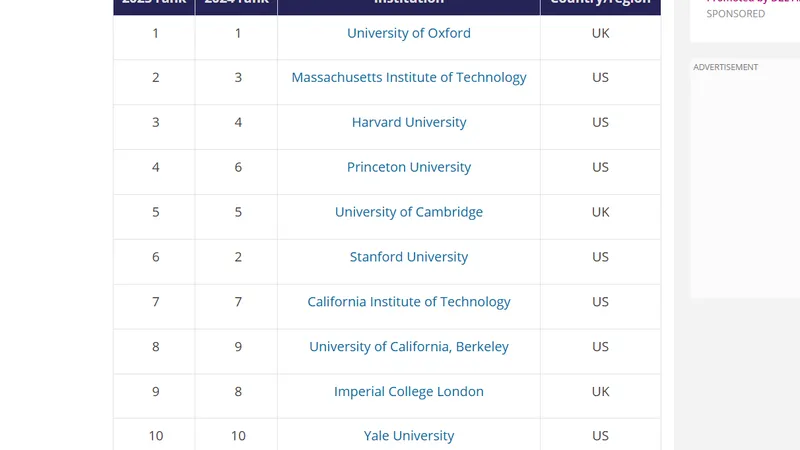Open the California Institute of Technology link
800x450 pixels.
point(409,302)
